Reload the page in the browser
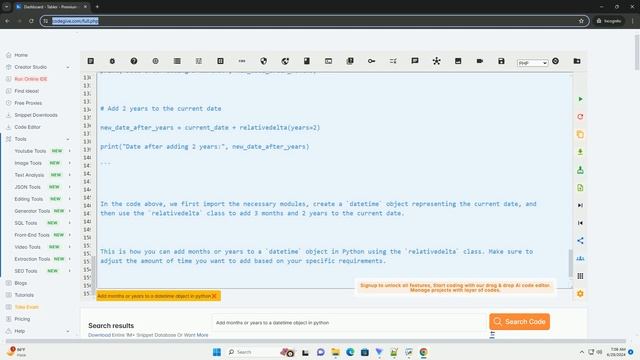Screen dimensions: 640x360 (x=31, y=21)
